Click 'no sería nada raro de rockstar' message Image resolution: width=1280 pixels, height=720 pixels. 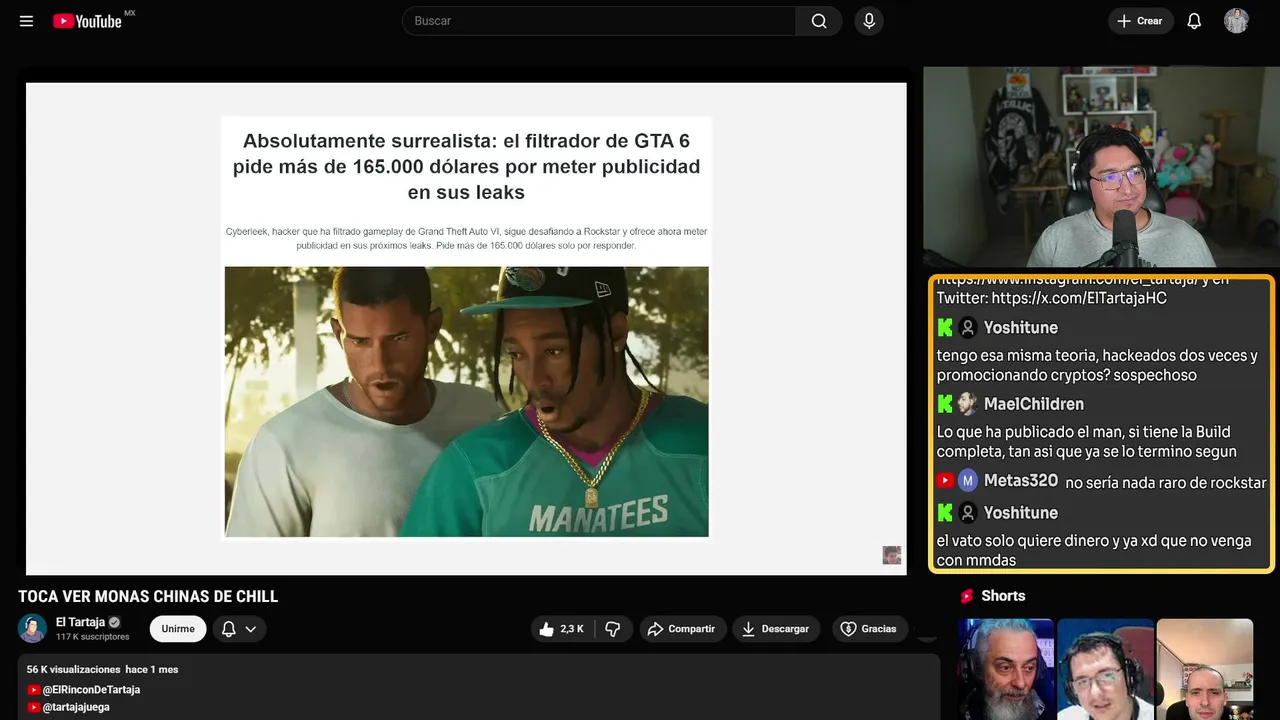1166,483
